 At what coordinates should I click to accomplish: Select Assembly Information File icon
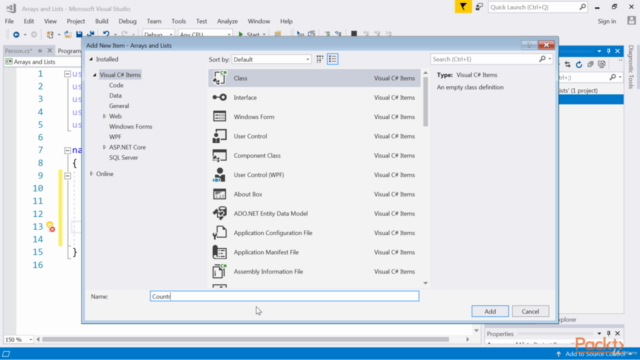(x=220, y=271)
